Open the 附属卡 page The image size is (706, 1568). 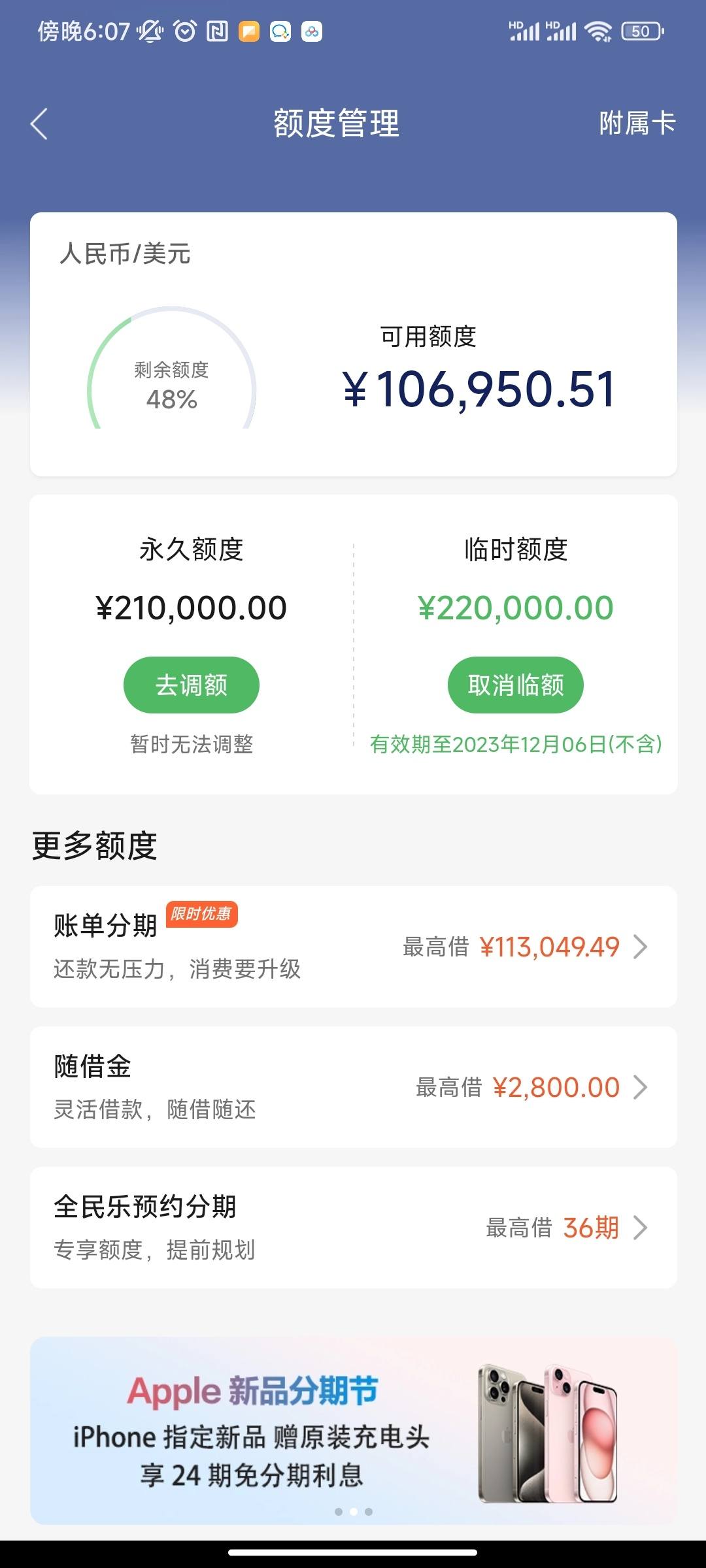[x=637, y=123]
